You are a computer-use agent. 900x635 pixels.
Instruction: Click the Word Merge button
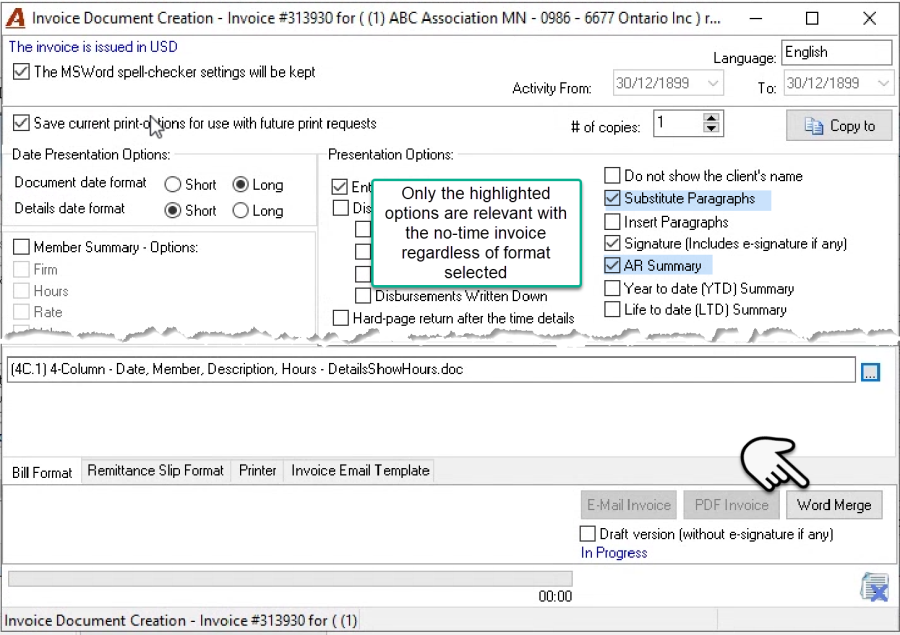[834, 505]
